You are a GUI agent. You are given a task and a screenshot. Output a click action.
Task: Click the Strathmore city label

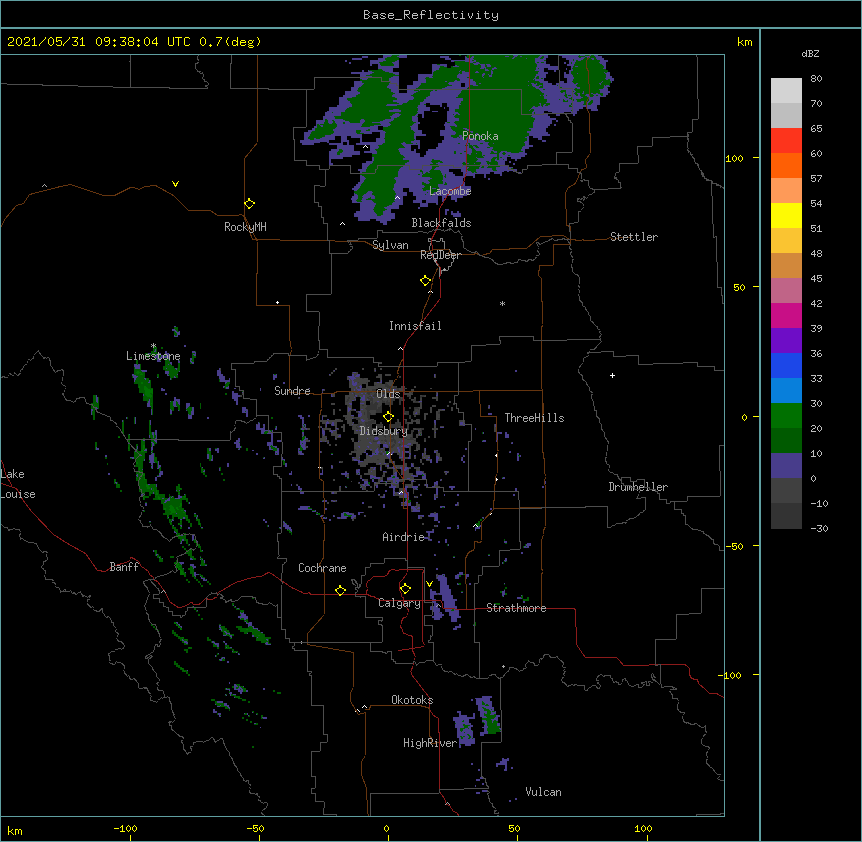coord(516,608)
